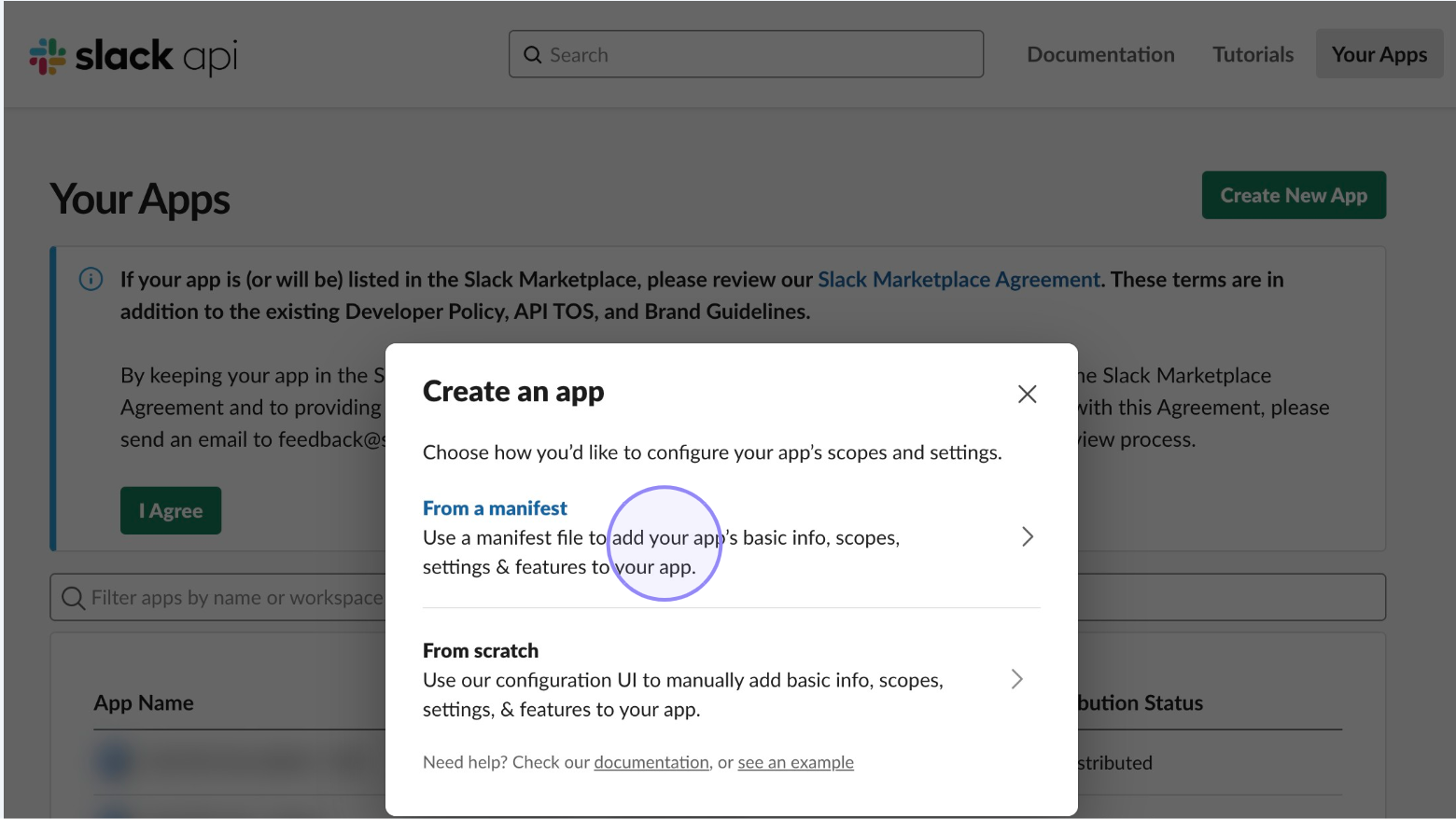Expand the From scratch option arrow
The width and height of the screenshot is (1456, 819).
[x=1016, y=679]
